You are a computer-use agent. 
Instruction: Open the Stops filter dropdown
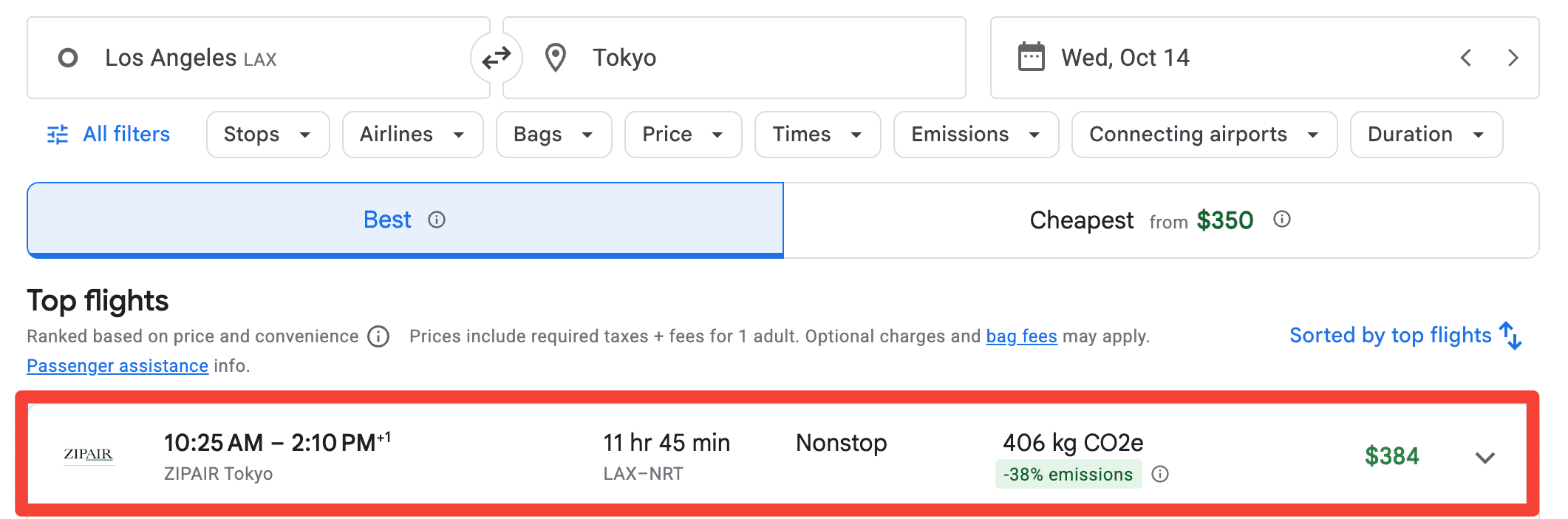tap(267, 135)
